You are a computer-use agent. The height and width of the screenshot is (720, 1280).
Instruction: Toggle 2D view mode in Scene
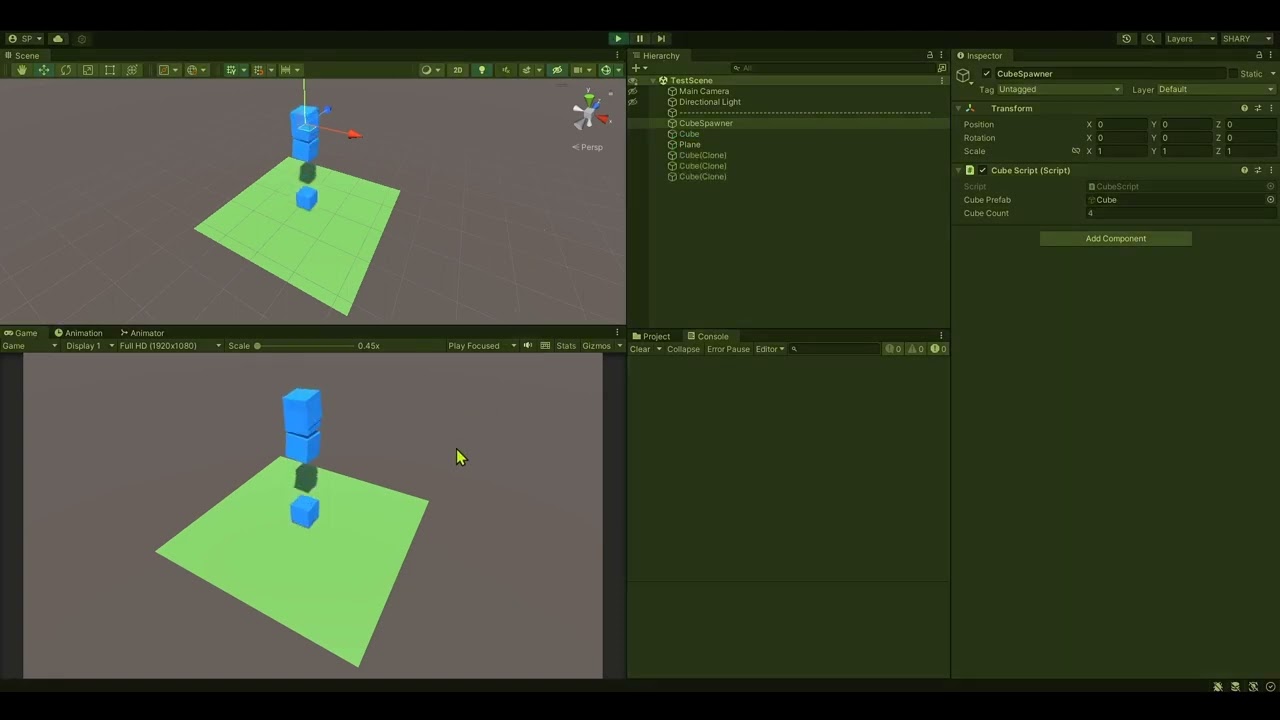[x=458, y=70]
